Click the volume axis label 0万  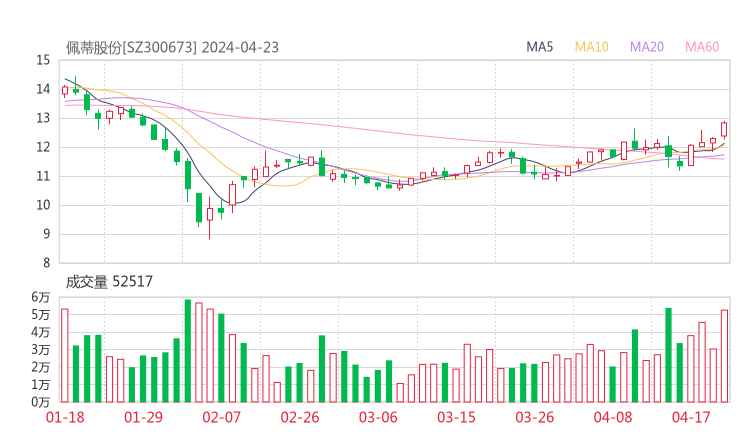[41, 402]
